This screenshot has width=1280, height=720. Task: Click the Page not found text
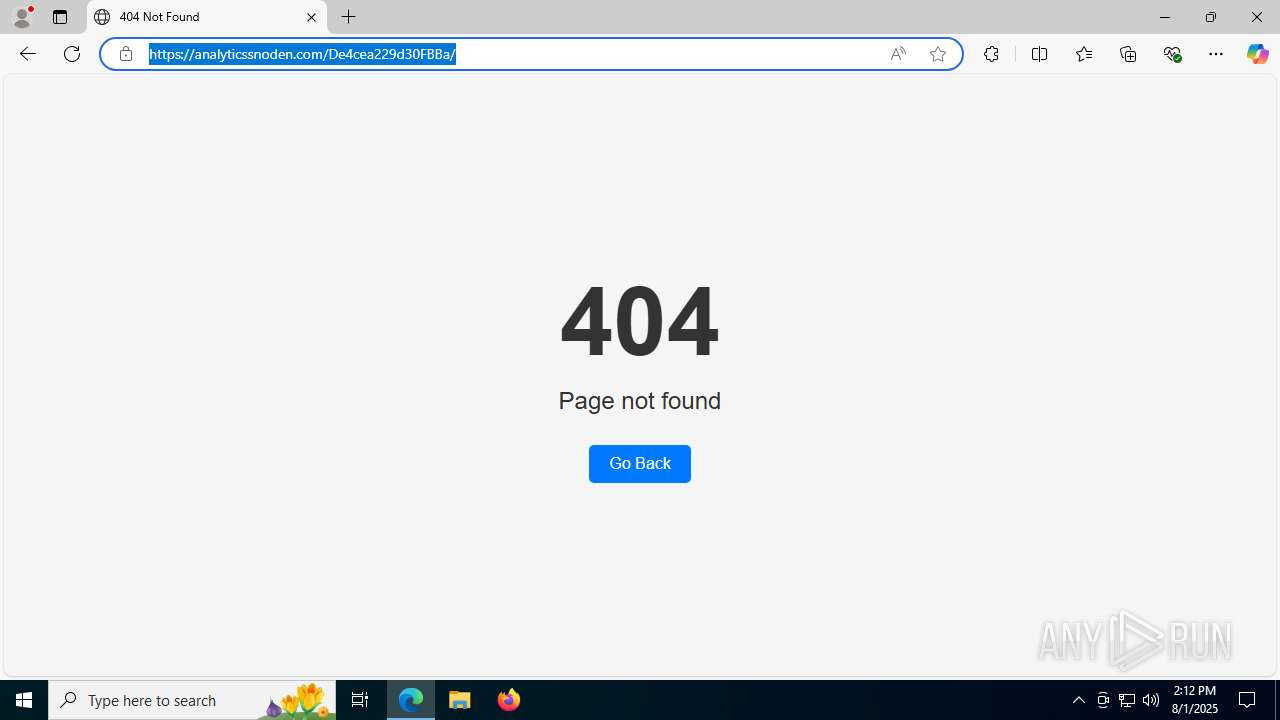point(640,401)
